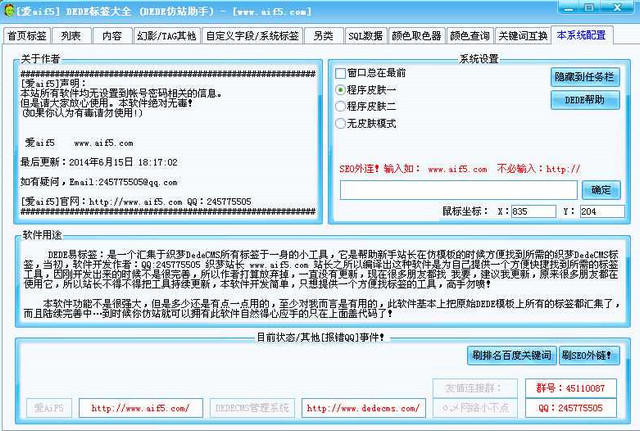The width and height of the screenshot is (640, 431).
Task: Click the app icon in the title bar
Action: 8,11
